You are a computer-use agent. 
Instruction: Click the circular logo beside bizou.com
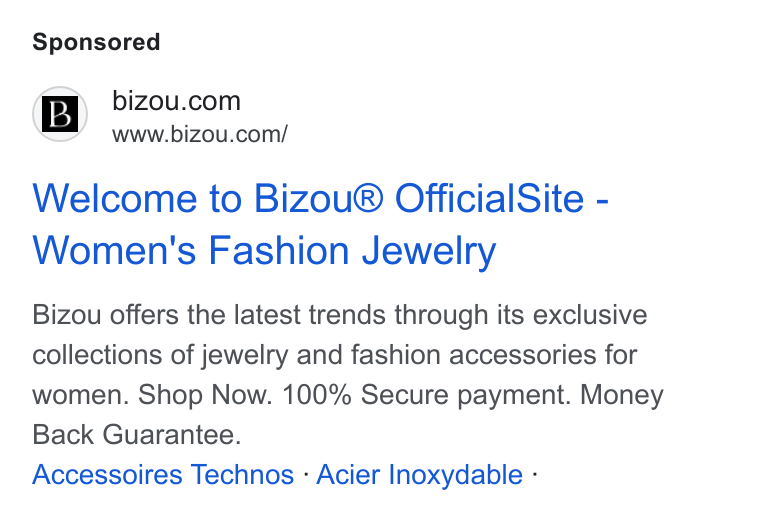pyautogui.click(x=60, y=114)
